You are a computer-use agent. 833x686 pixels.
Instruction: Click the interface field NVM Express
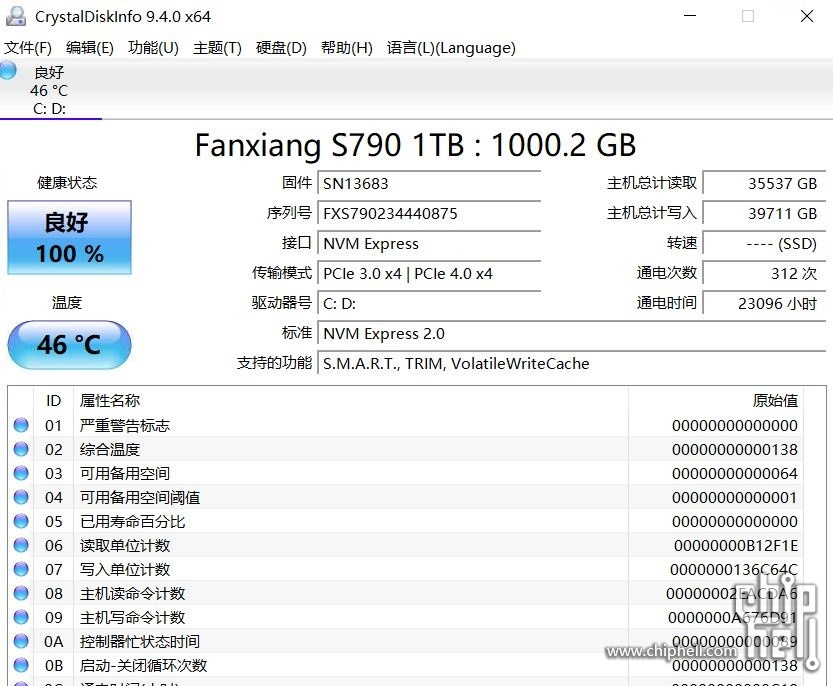coord(429,243)
